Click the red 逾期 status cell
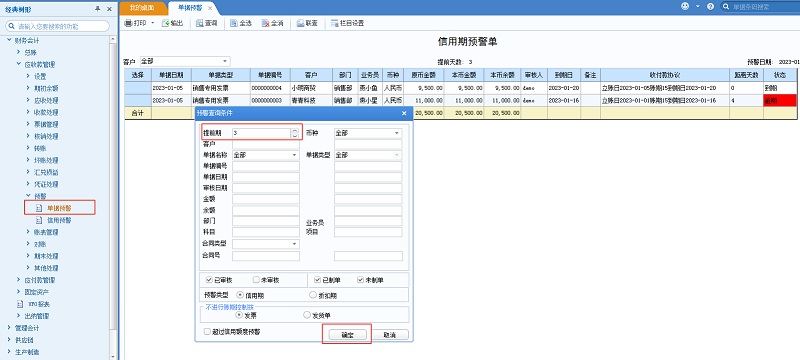The image size is (800, 360). 780,100
